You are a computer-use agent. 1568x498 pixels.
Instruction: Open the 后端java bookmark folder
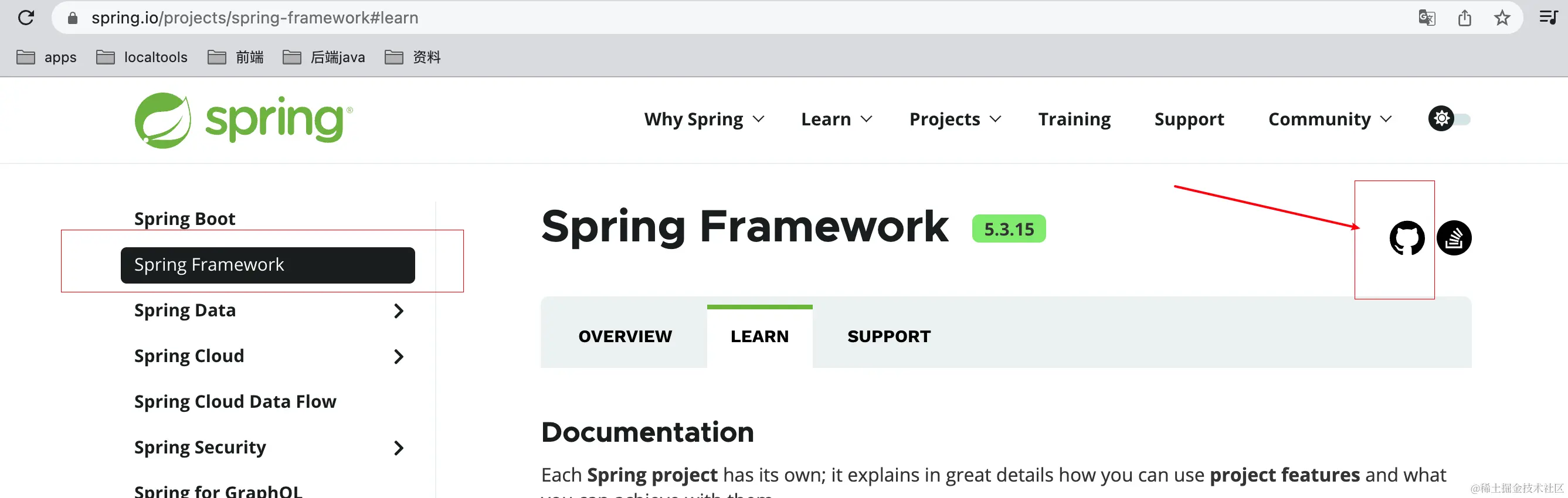click(x=324, y=57)
